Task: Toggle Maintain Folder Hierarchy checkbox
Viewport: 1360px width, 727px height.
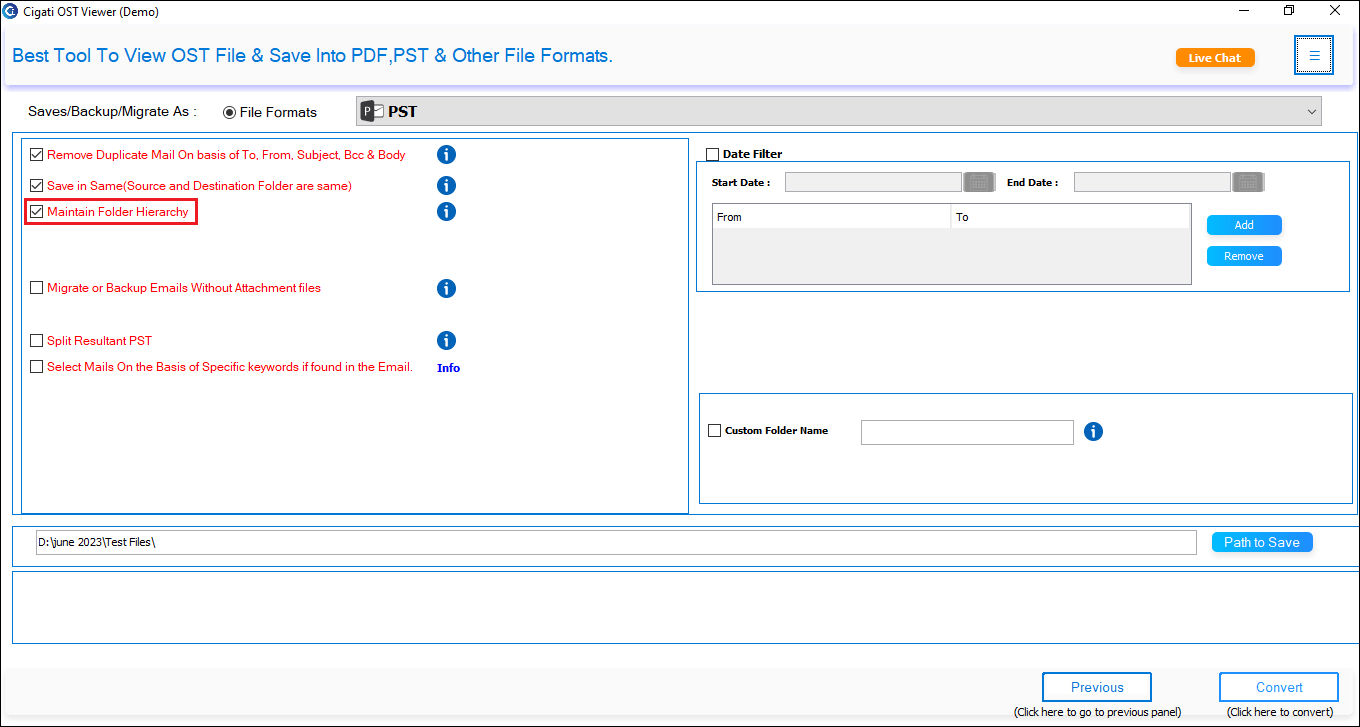Action: point(37,212)
